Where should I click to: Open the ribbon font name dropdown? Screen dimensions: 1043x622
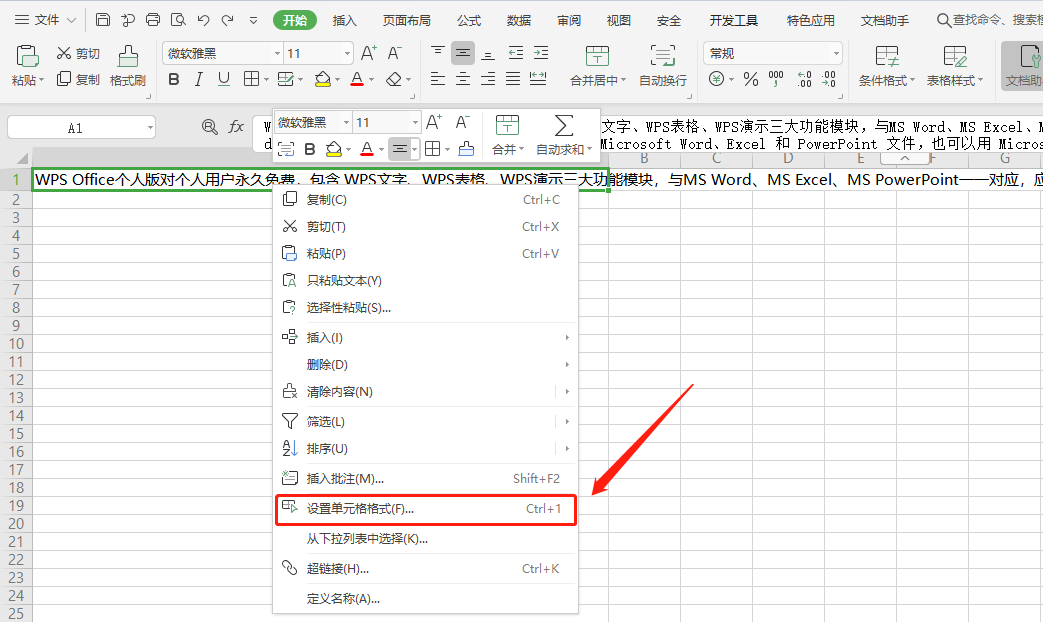point(277,53)
